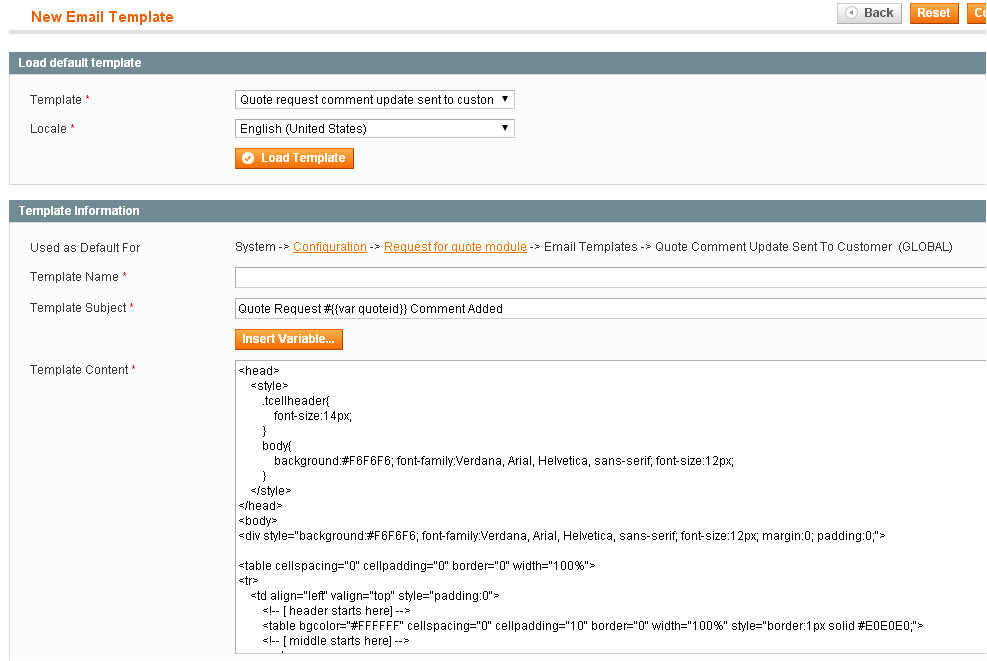Focus the Template Name input field
Screen dimensions: 987x661
611,278
